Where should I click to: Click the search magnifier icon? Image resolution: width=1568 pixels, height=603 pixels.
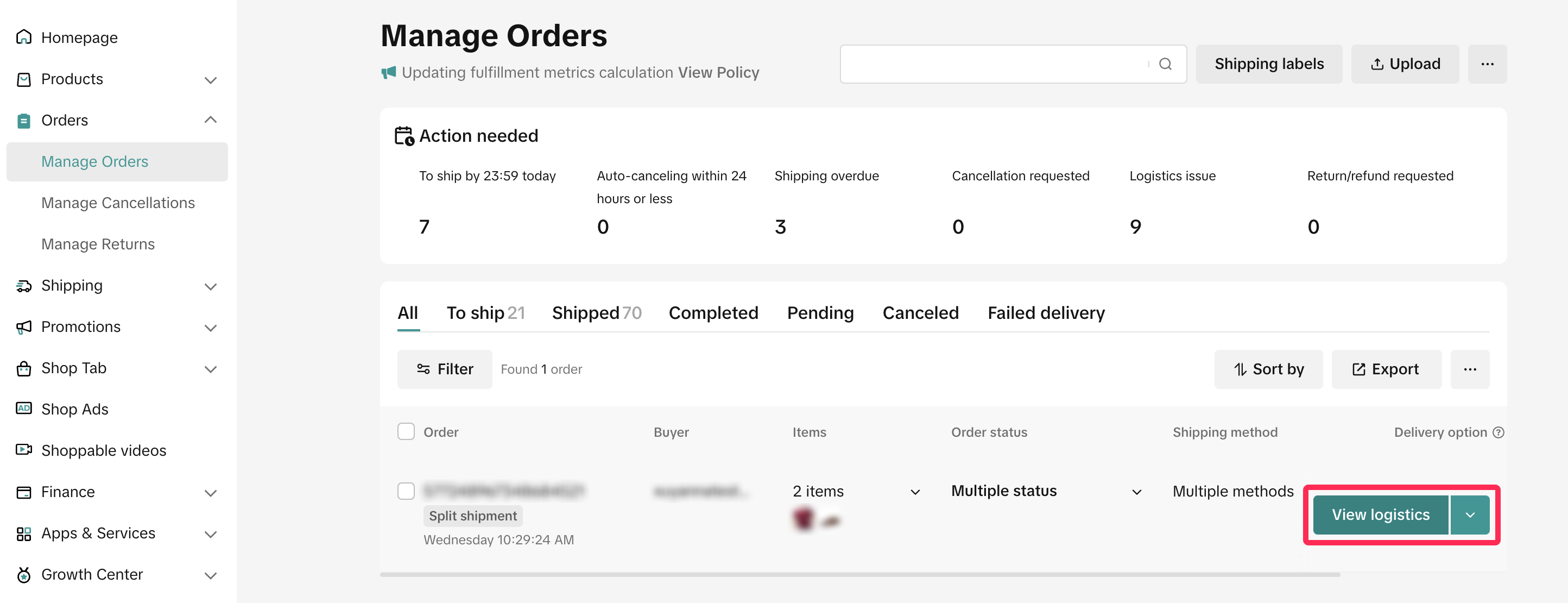(1165, 64)
